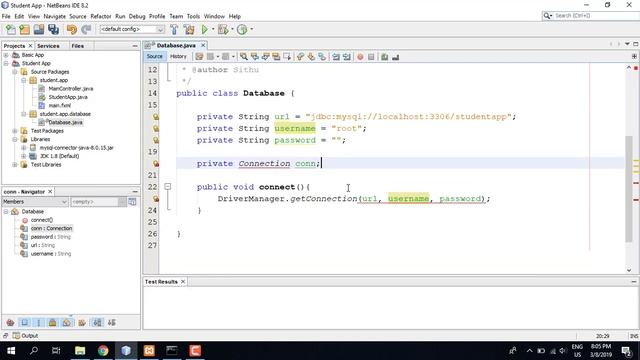Screen dimensions: 640x360
Task: Click the Shift Line Right editor icon
Action: click(x=347, y=57)
